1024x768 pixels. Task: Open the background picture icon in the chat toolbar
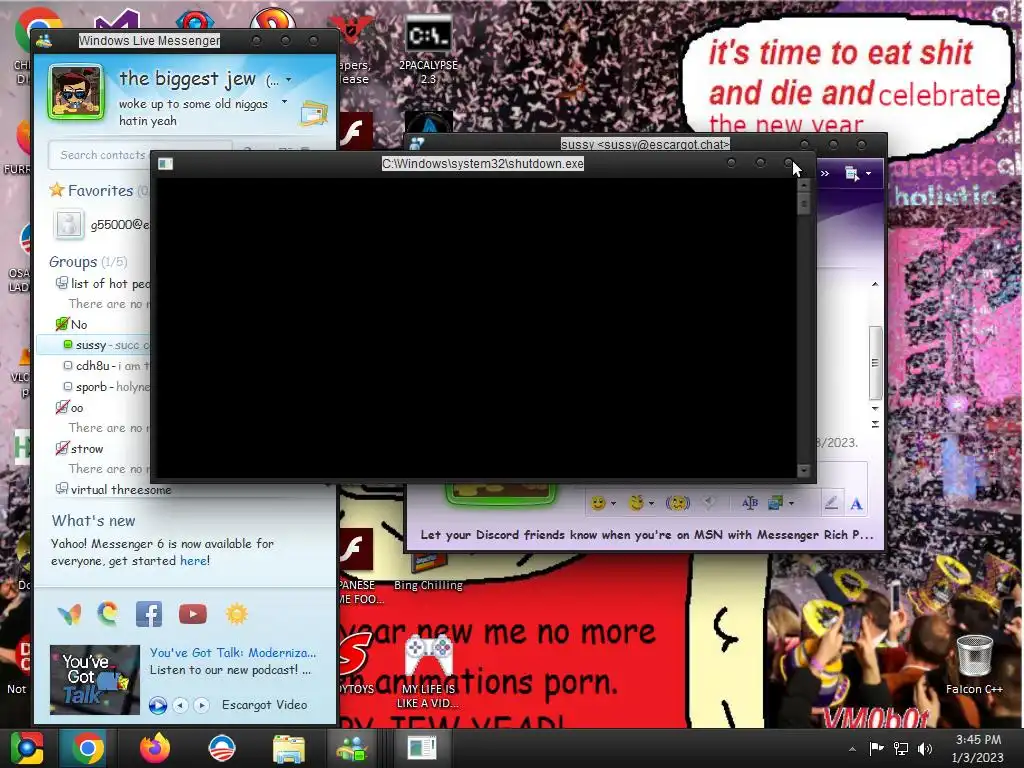tap(775, 503)
